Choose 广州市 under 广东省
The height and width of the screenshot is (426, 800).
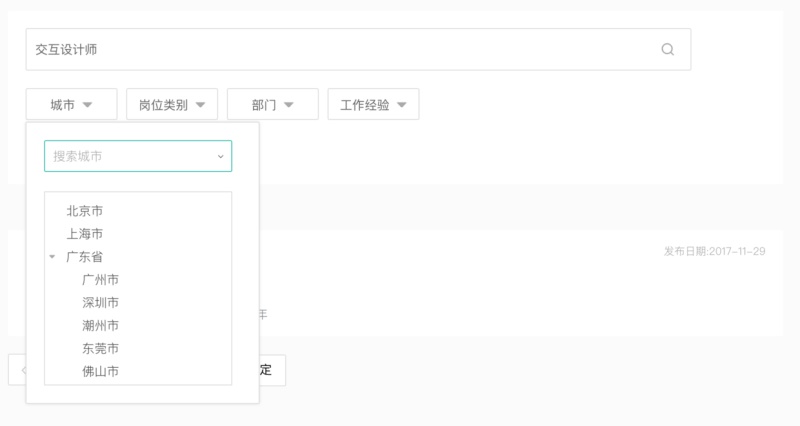point(100,280)
